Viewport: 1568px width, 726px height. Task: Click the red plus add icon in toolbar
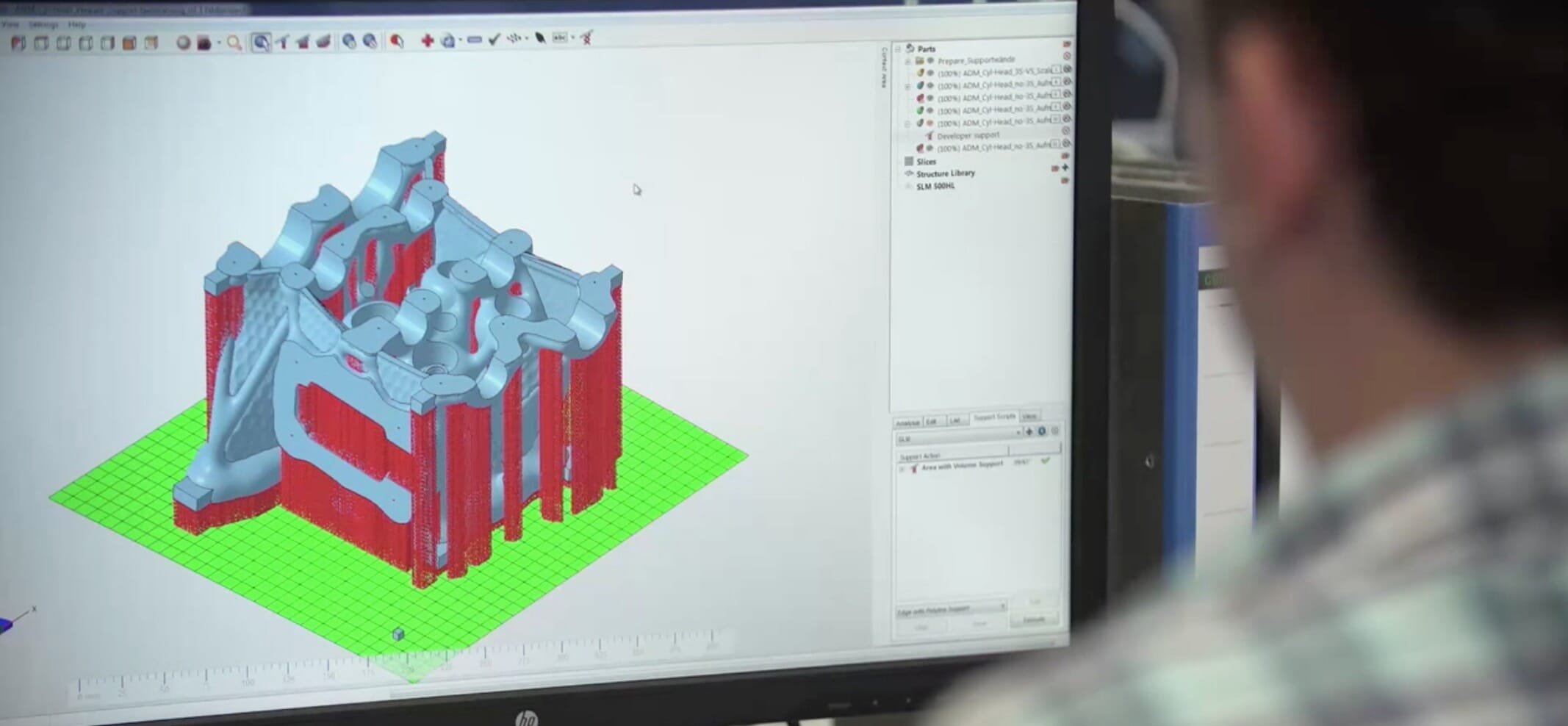[x=427, y=40]
